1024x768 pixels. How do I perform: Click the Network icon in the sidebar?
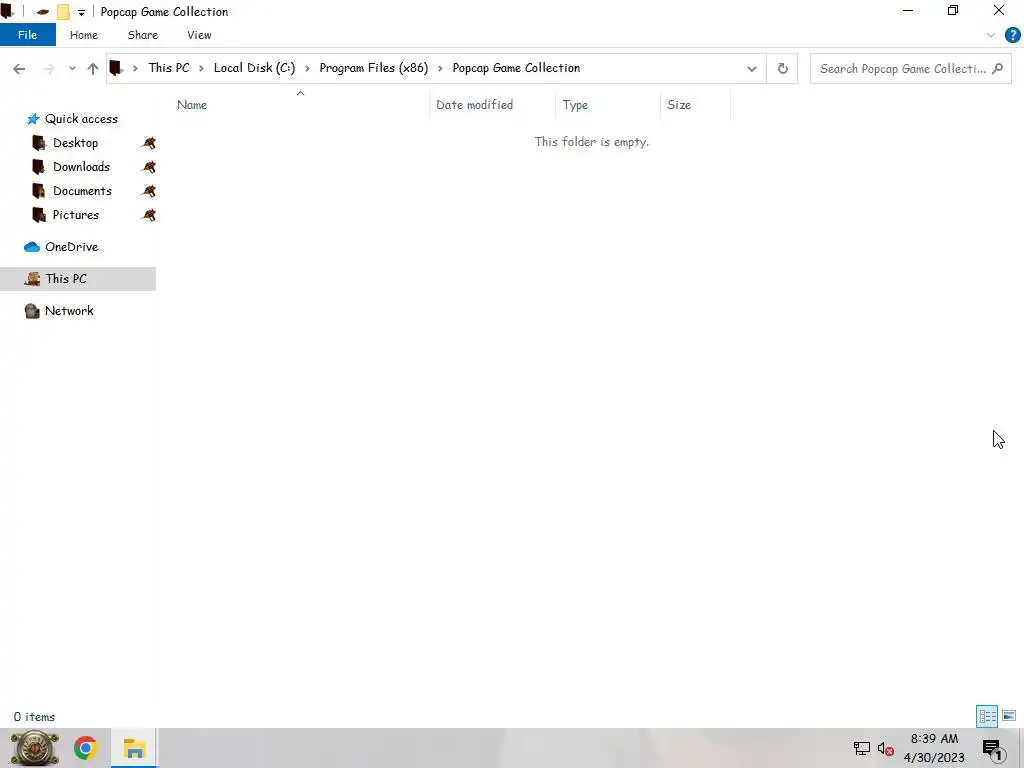(32, 311)
